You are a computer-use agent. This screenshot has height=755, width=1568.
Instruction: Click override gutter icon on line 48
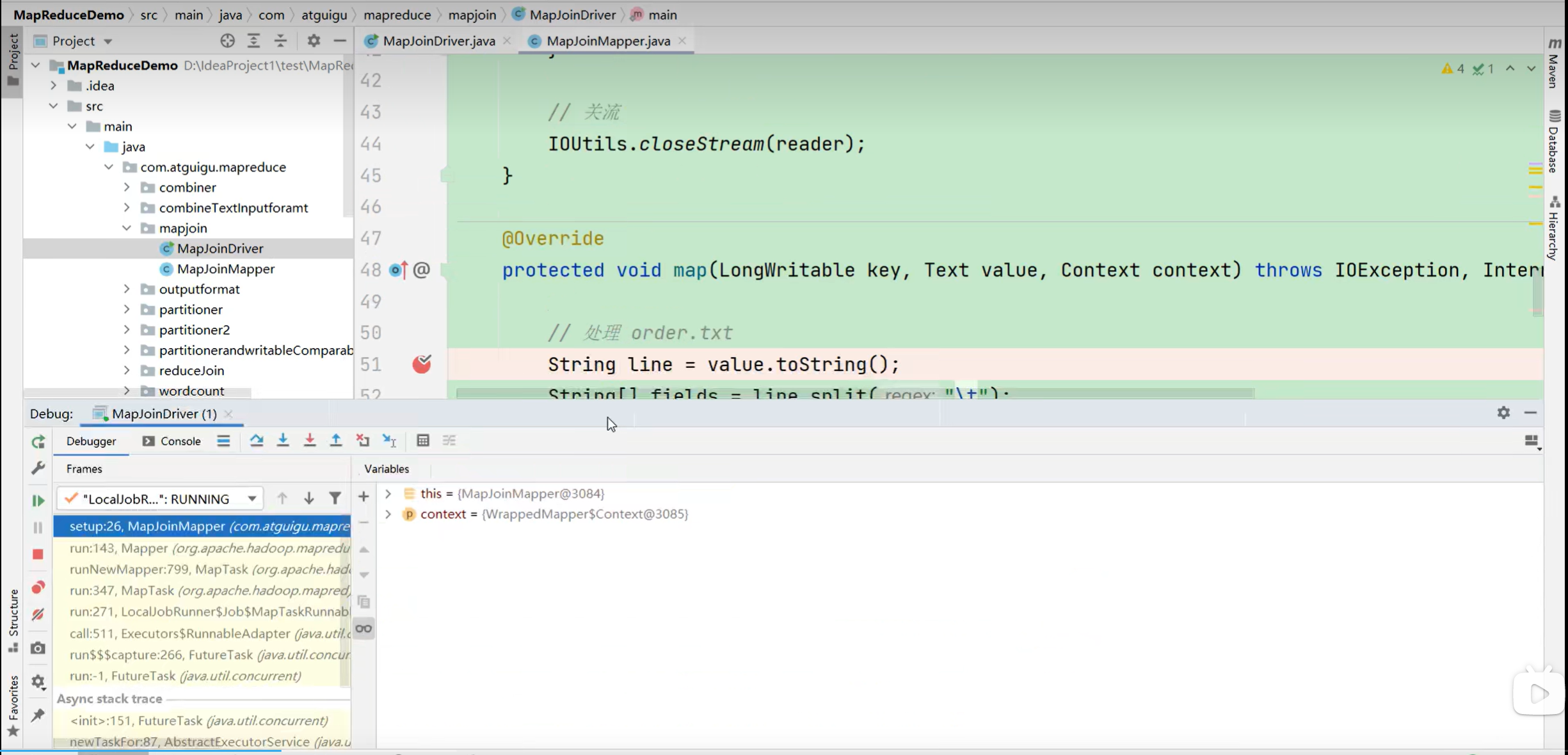[x=398, y=270]
